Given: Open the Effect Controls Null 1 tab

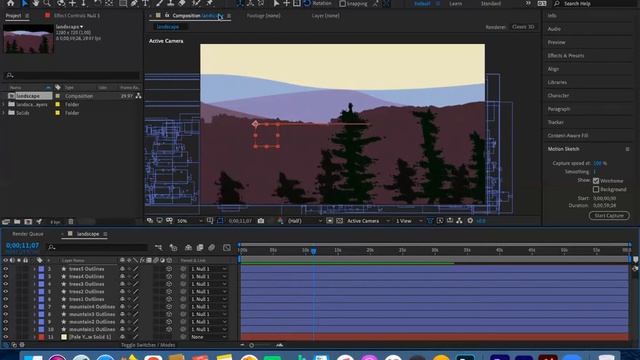Looking at the screenshot, I should [x=77, y=16].
